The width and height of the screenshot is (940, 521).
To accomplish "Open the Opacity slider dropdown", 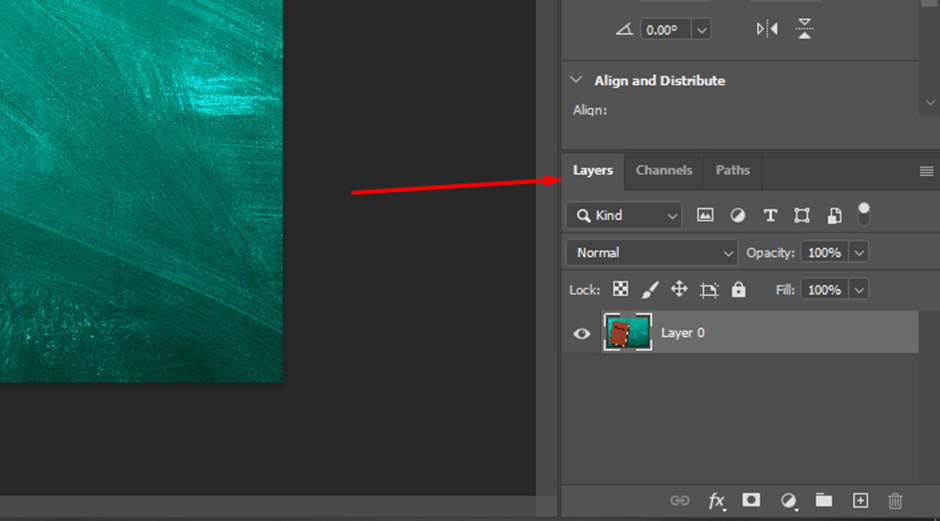I will tap(859, 253).
